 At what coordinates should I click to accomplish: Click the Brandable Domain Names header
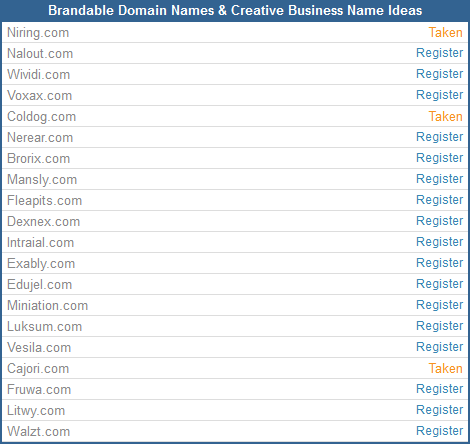pos(235,11)
